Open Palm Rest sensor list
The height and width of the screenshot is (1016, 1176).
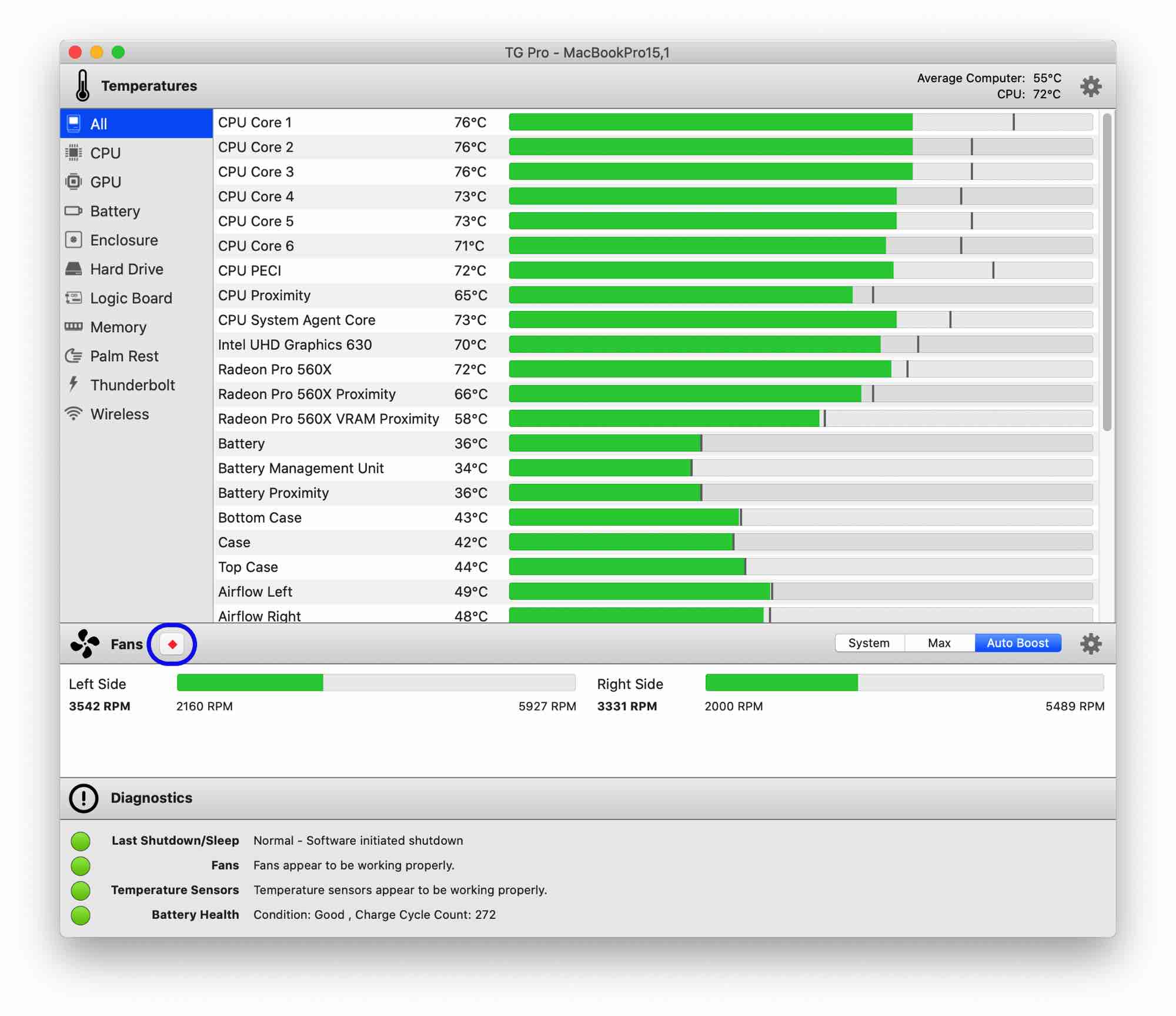click(123, 356)
